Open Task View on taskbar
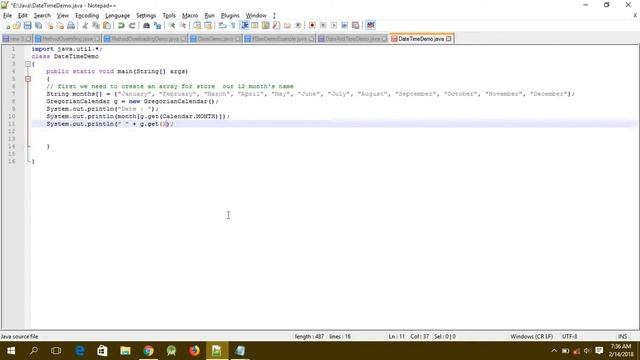The width and height of the screenshot is (640, 360). point(56,351)
